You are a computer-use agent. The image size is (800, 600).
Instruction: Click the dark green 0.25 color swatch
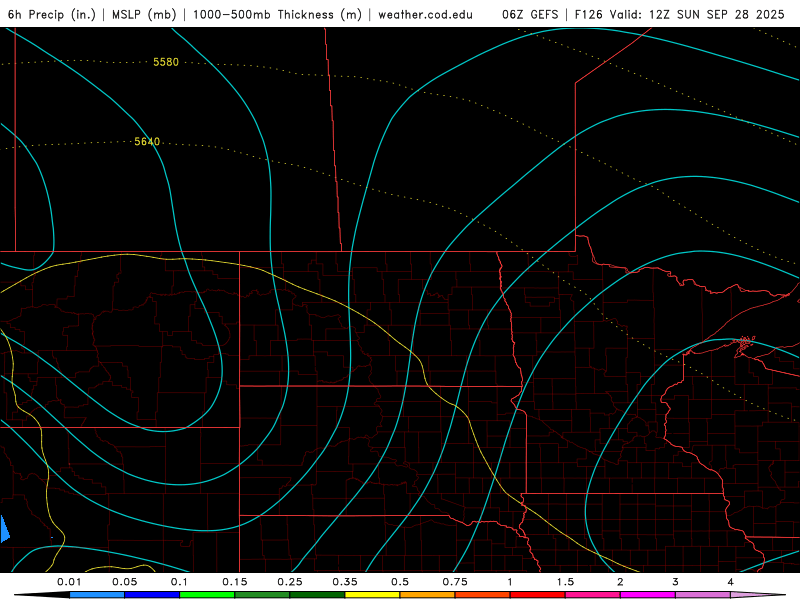tap(317, 595)
